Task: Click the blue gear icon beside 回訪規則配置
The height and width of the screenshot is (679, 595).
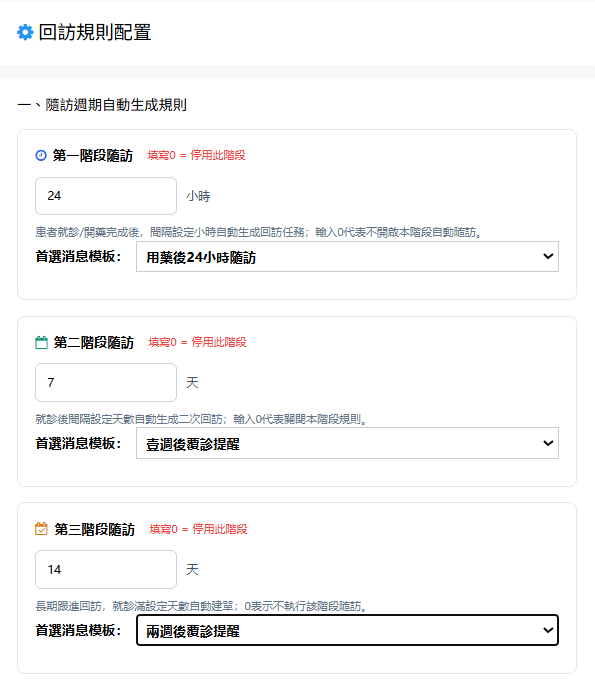Action: click(25, 32)
